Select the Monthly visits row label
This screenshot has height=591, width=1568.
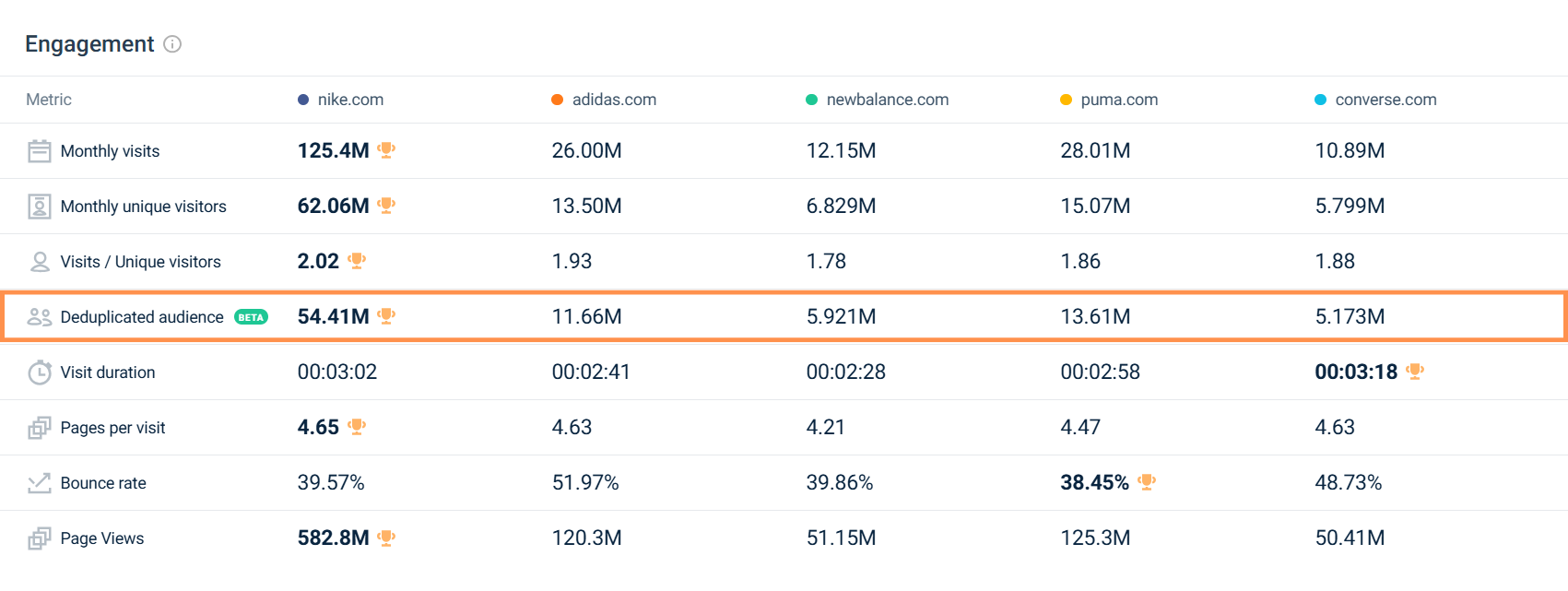click(110, 151)
